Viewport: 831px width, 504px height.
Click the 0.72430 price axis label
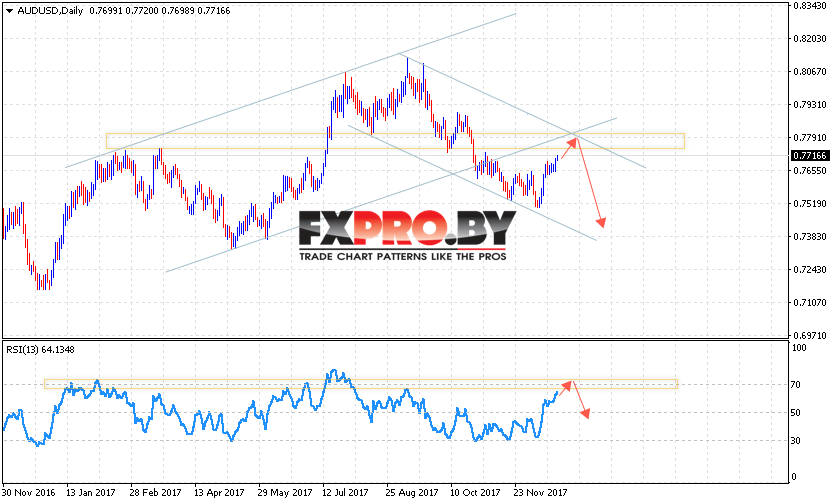810,270
